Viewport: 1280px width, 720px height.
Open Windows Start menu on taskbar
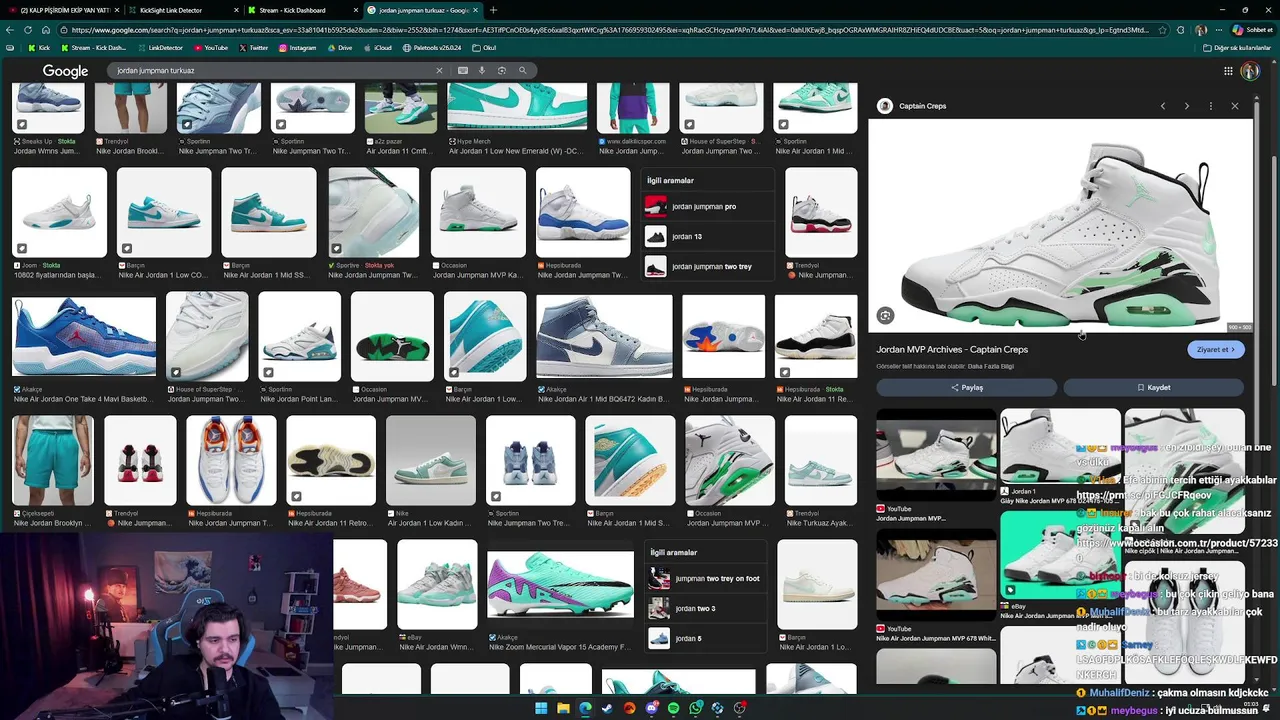point(541,708)
